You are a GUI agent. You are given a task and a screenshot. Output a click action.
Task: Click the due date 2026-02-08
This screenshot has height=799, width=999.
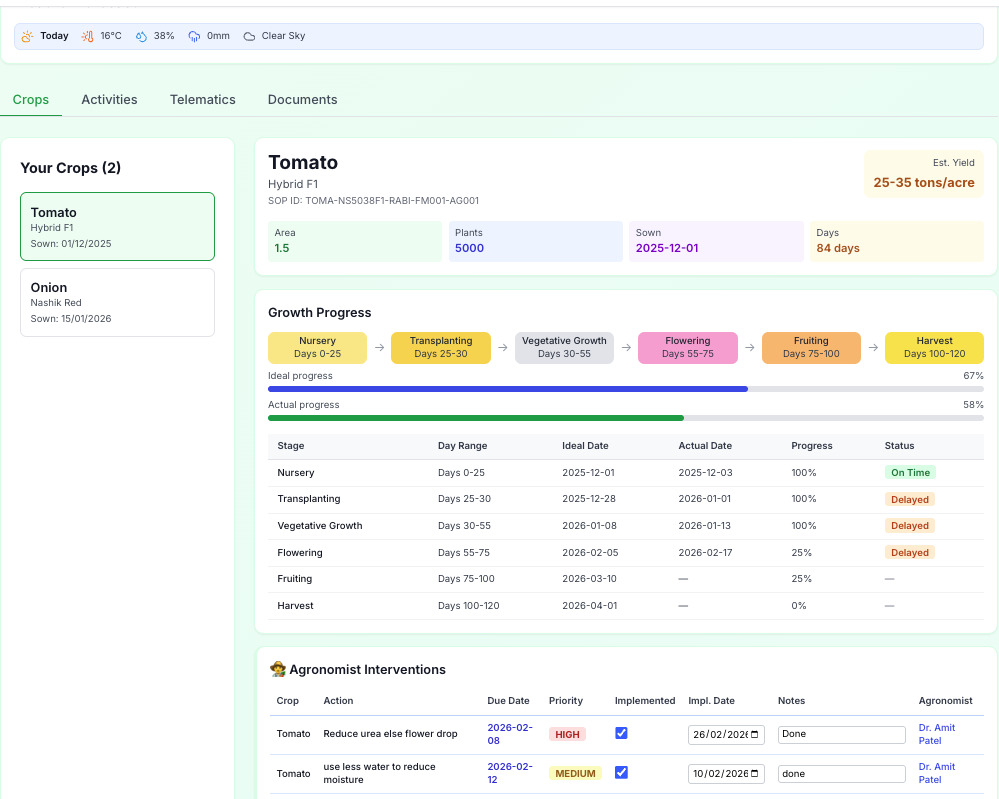(x=510, y=734)
